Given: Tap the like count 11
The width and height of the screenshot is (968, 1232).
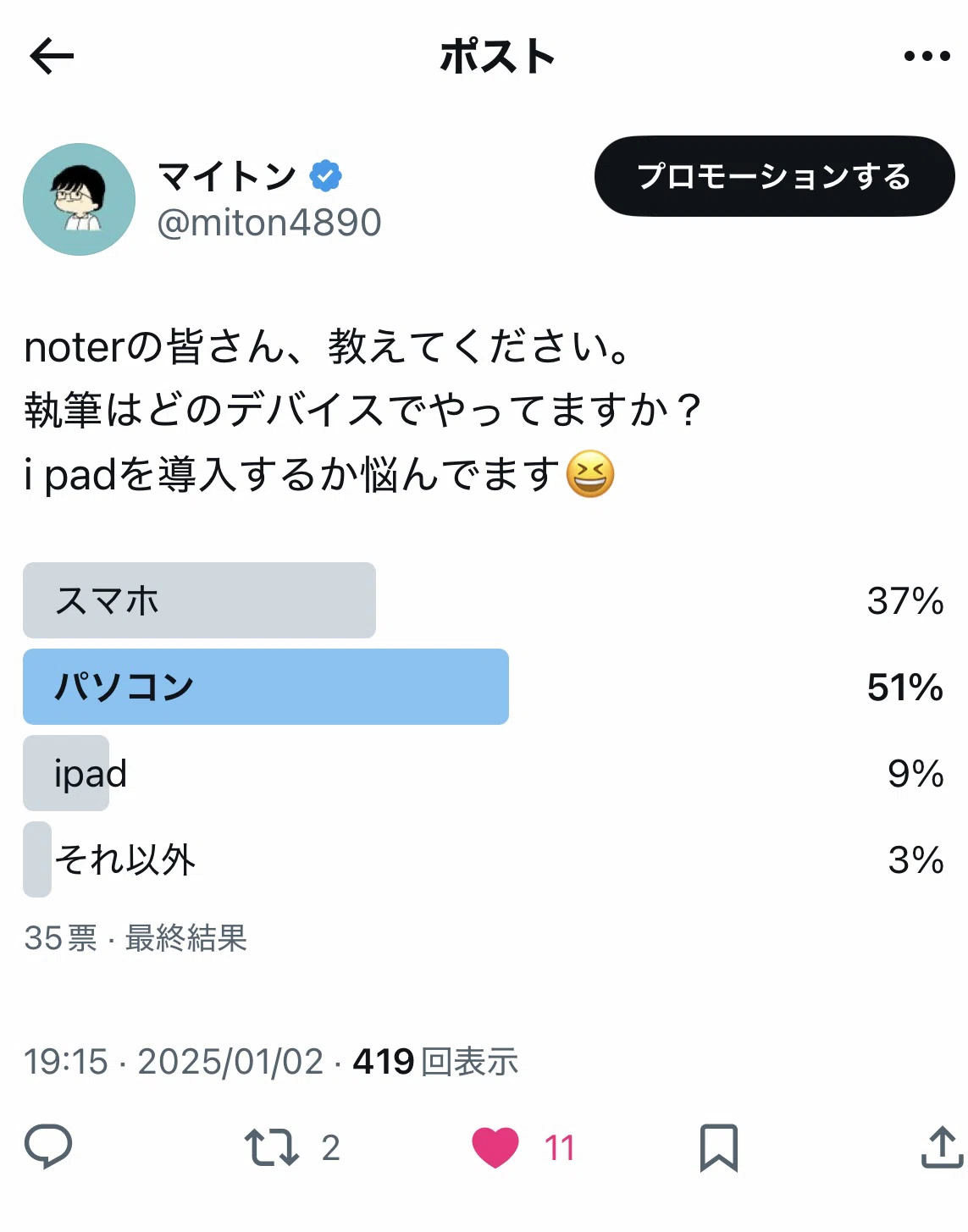Looking at the screenshot, I should tap(559, 1148).
